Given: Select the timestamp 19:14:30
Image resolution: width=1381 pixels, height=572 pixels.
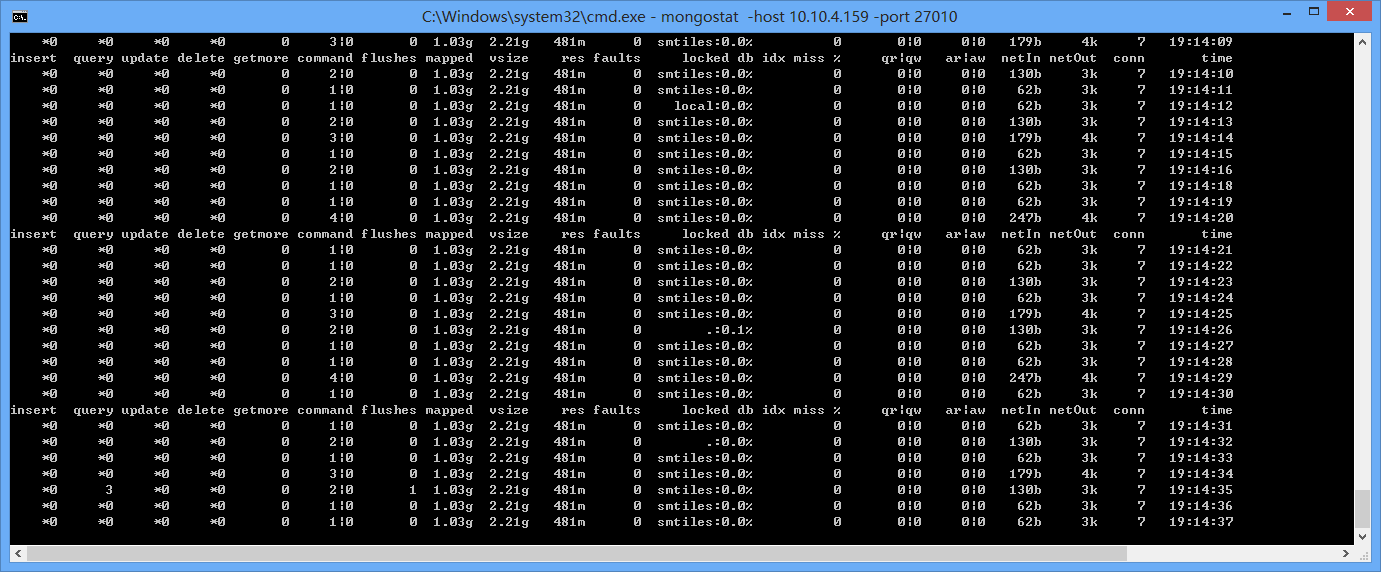Looking at the screenshot, I should point(1200,394).
